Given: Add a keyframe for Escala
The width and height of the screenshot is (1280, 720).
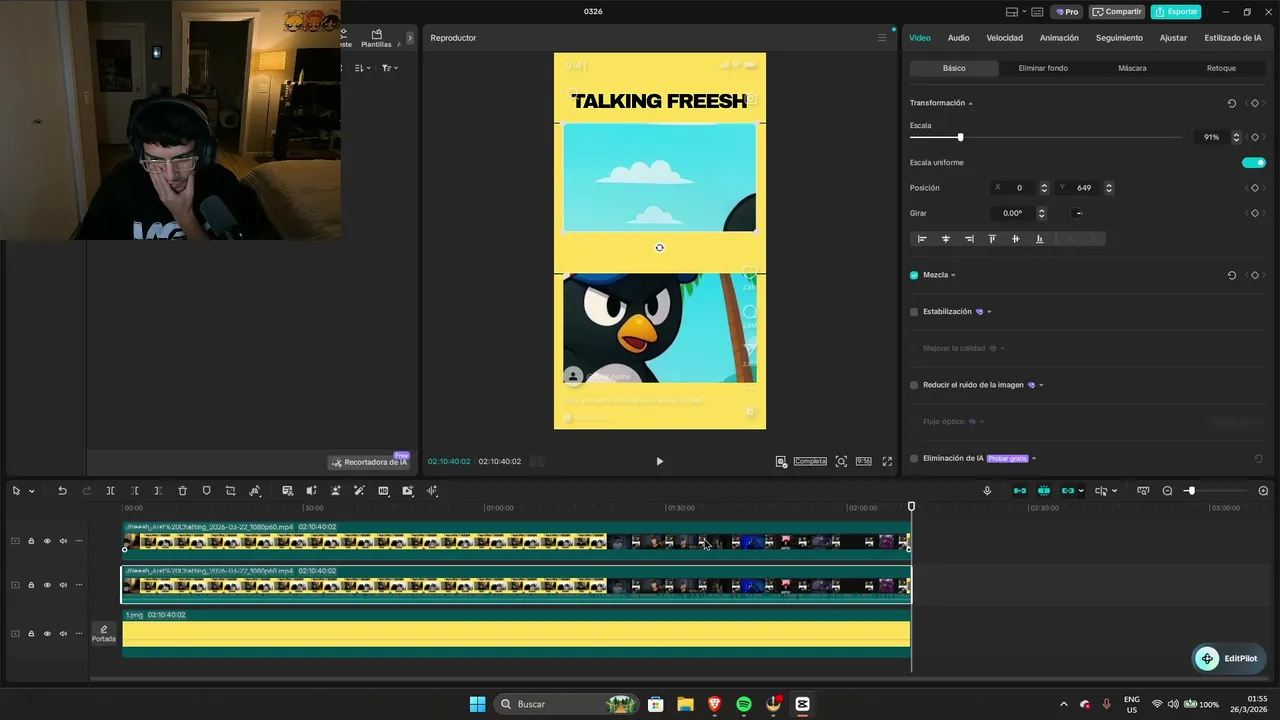Looking at the screenshot, I should [1255, 137].
